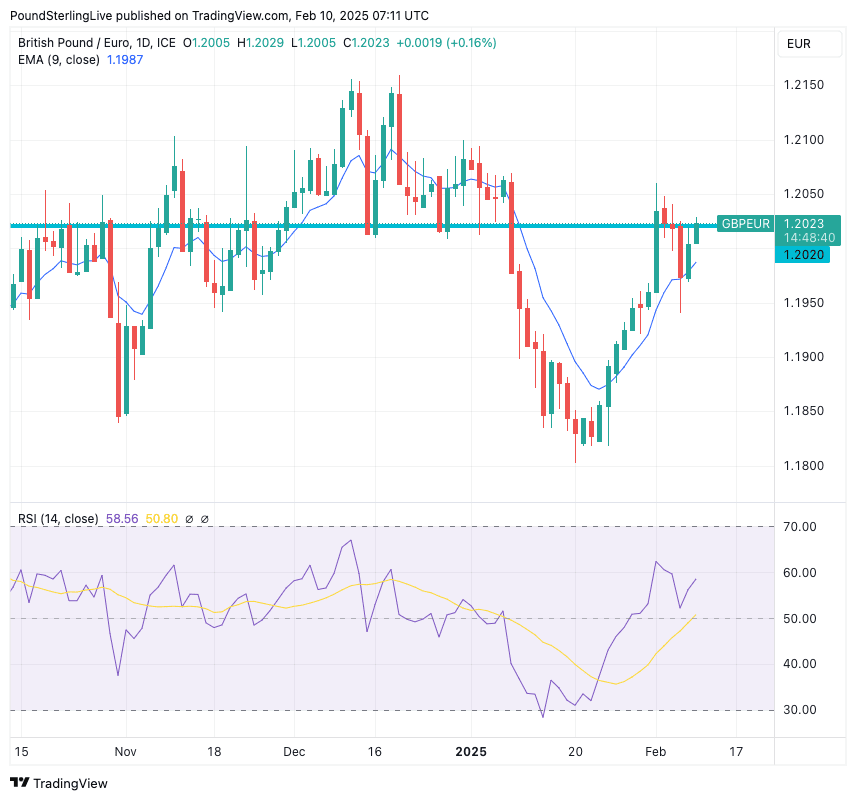The image size is (856, 800).
Task: Click the first ø symbol in RSI legend
Action: tap(189, 519)
